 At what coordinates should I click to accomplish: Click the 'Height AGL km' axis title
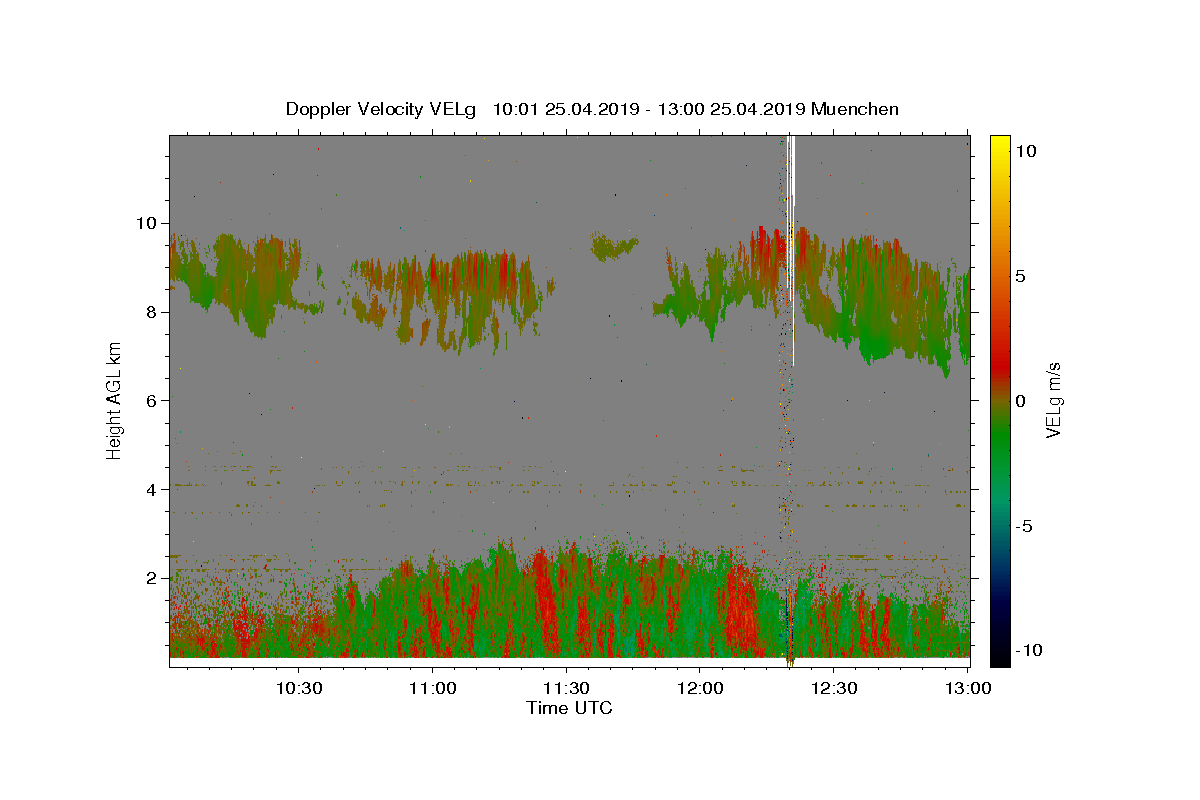114,400
